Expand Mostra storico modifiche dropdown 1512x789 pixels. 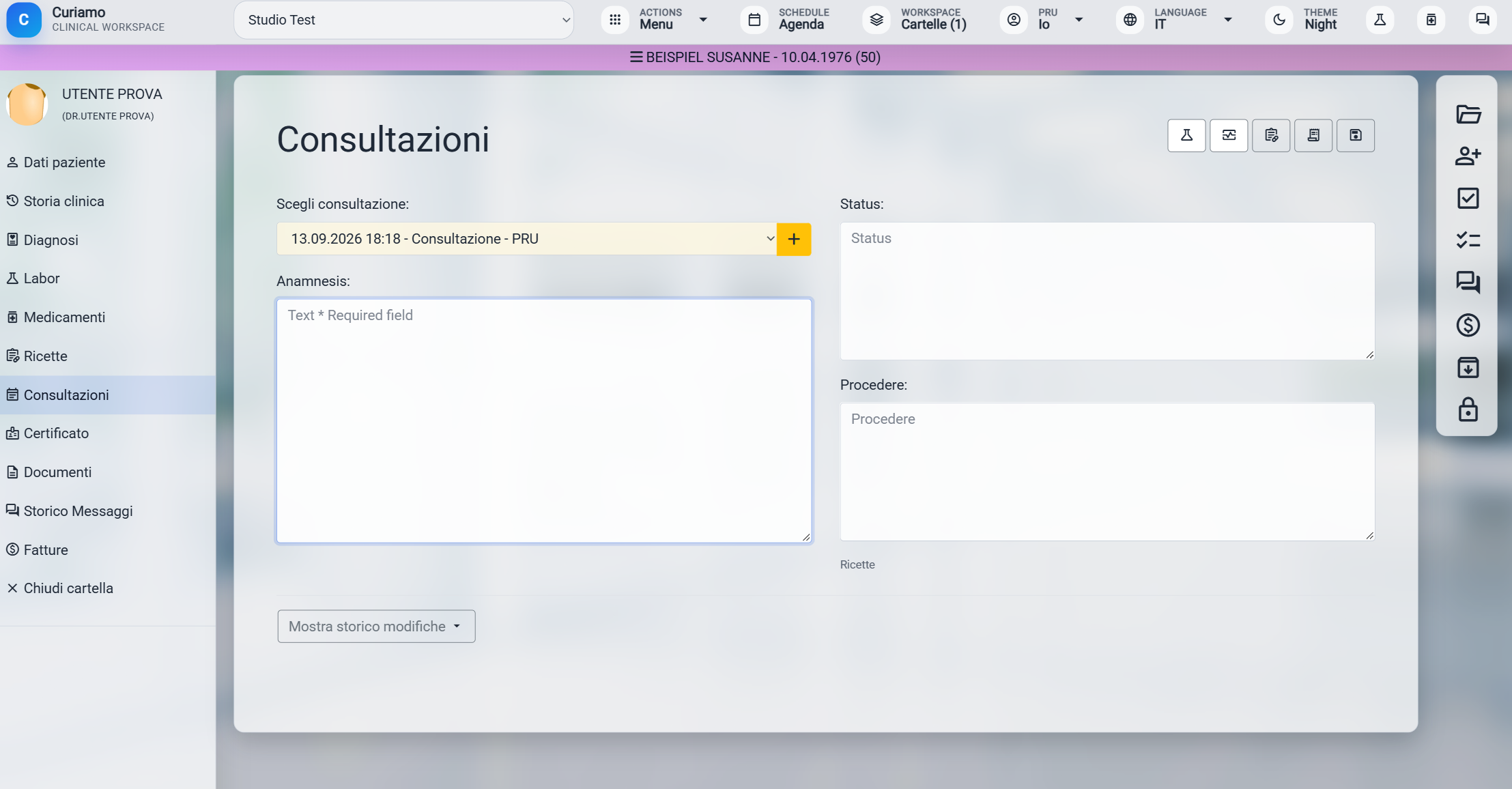(376, 626)
